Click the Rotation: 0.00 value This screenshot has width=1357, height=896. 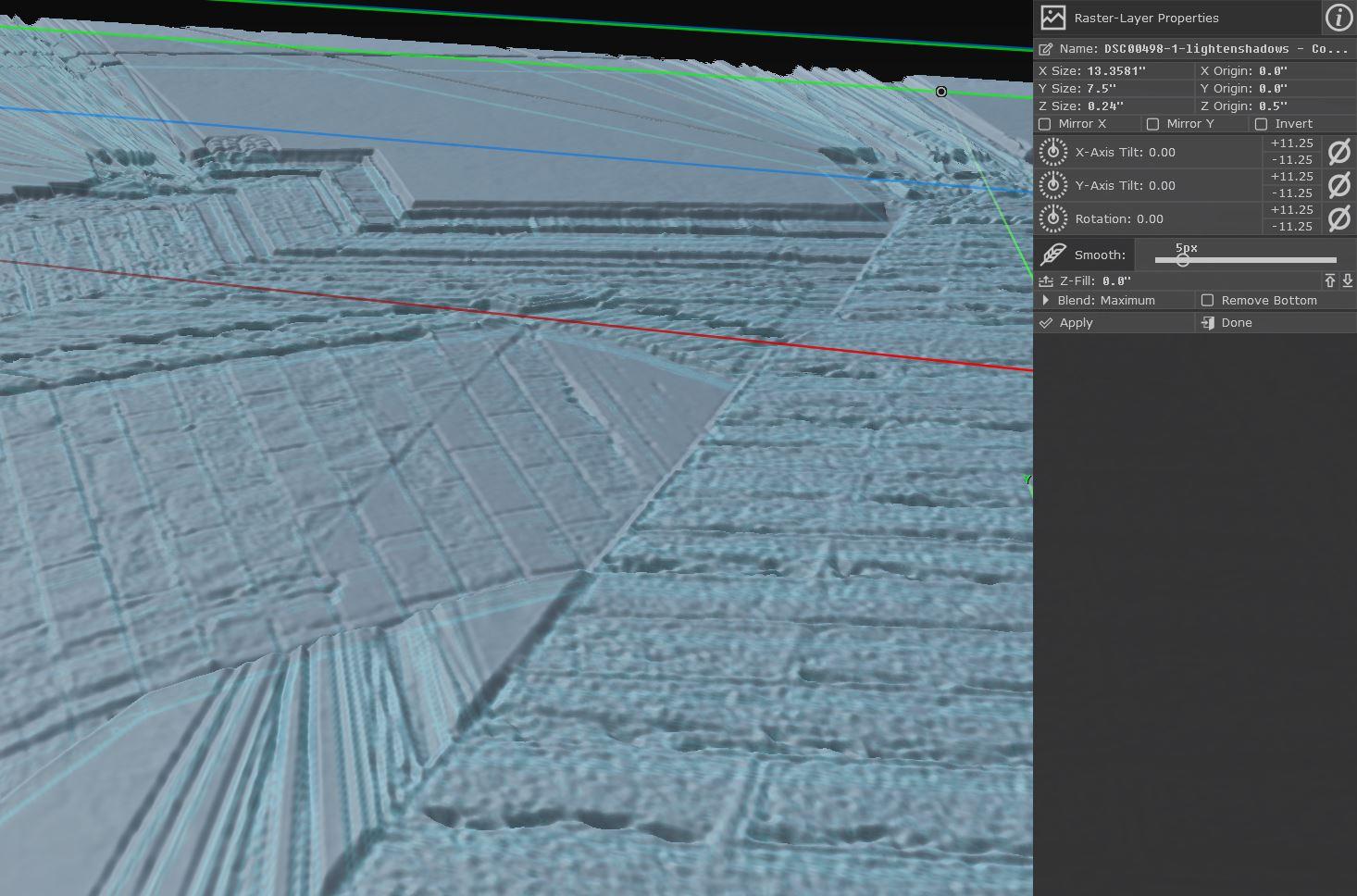(1119, 218)
